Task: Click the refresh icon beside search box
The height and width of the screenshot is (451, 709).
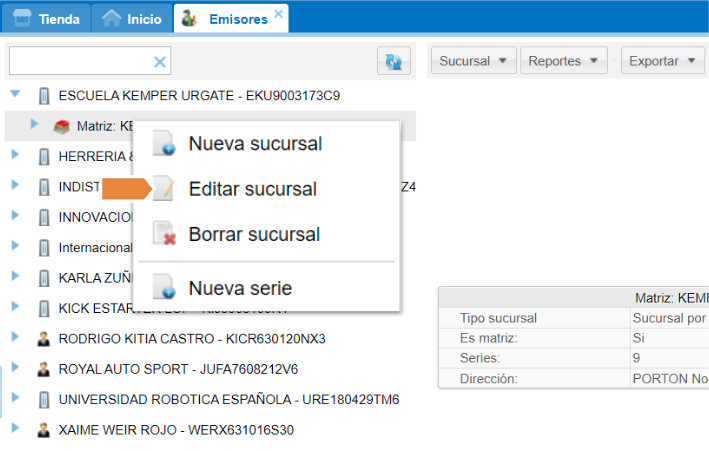Action: (394, 62)
